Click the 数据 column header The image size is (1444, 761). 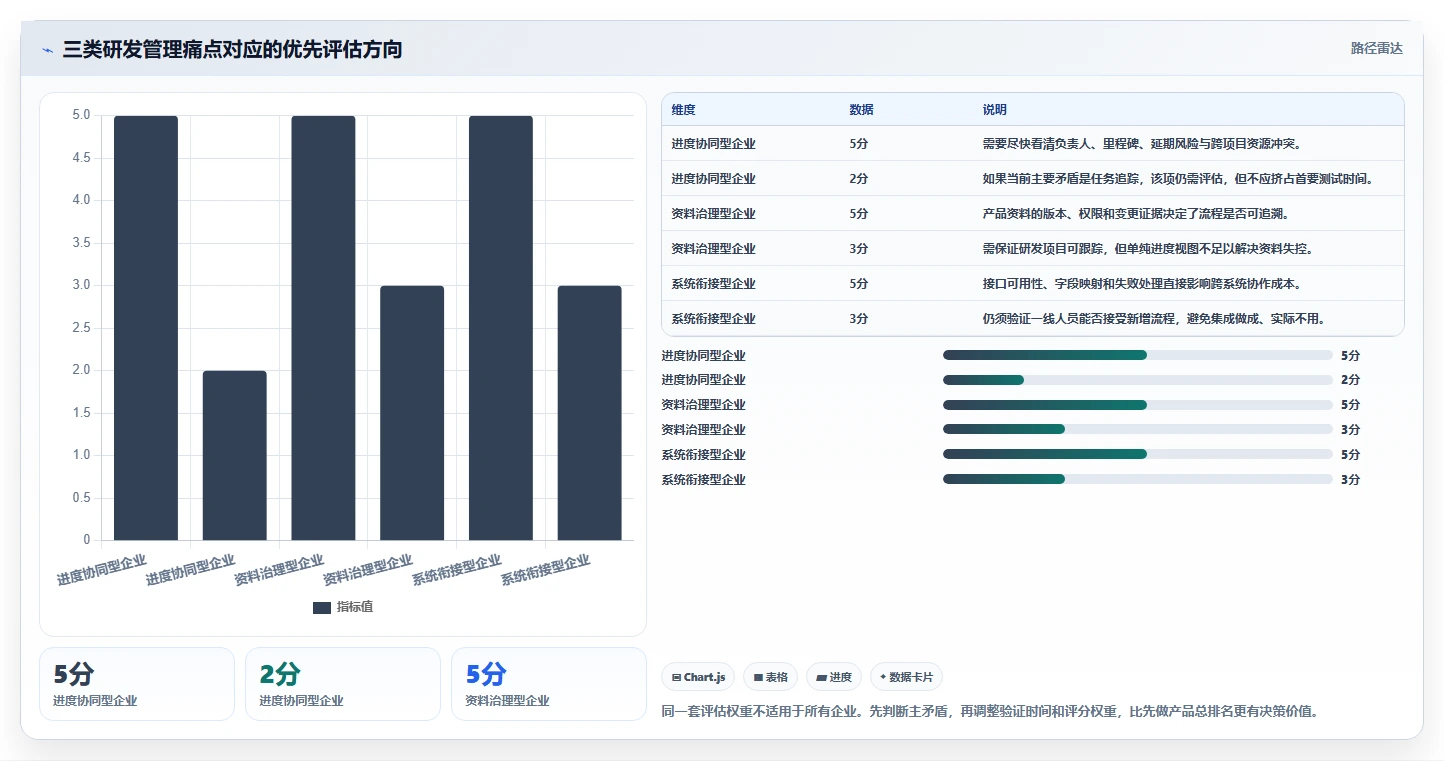[862, 110]
